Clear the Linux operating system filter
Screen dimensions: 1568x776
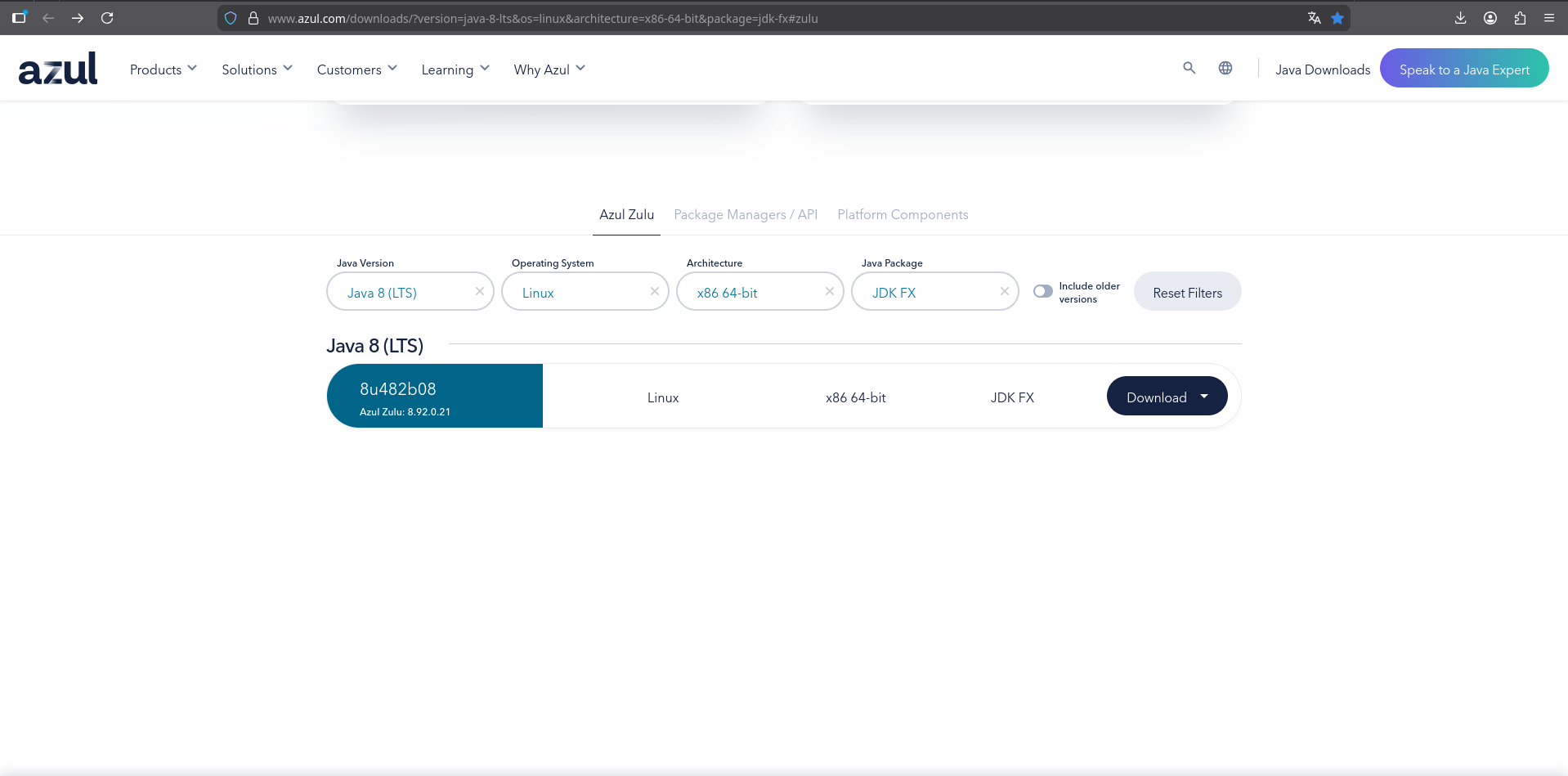[655, 291]
